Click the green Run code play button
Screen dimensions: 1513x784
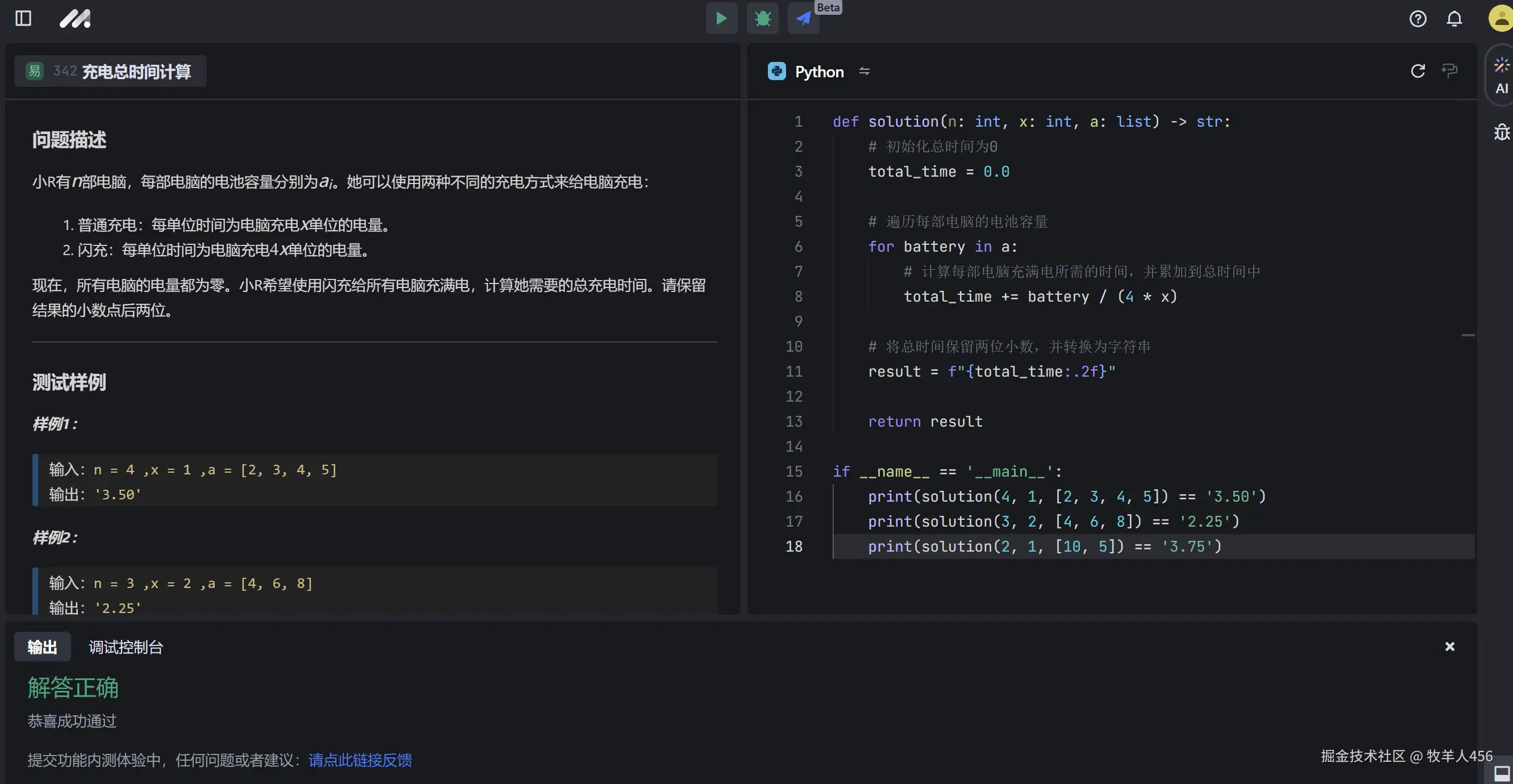[721, 19]
